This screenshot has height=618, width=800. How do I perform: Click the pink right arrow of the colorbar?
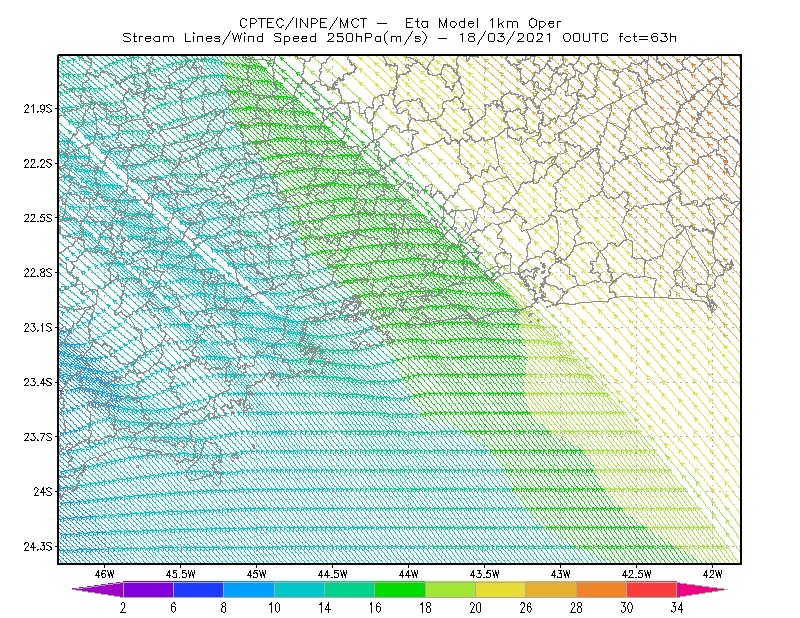(x=702, y=589)
